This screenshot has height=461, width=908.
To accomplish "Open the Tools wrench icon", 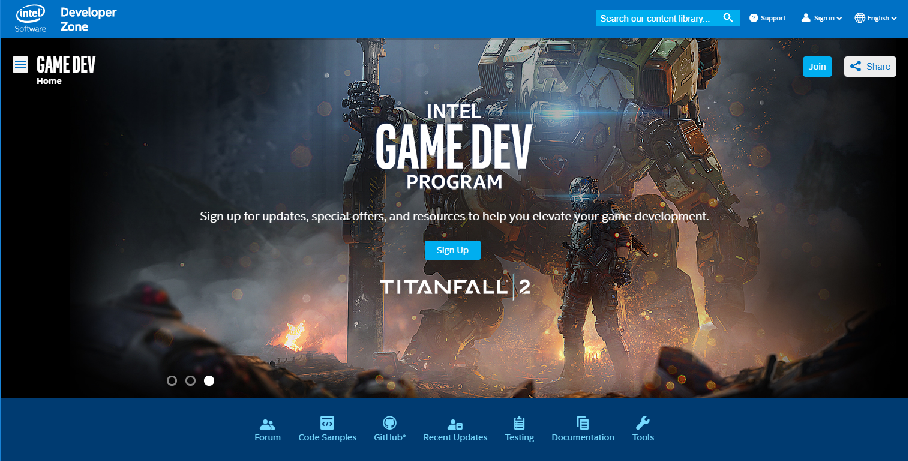I will [643, 423].
